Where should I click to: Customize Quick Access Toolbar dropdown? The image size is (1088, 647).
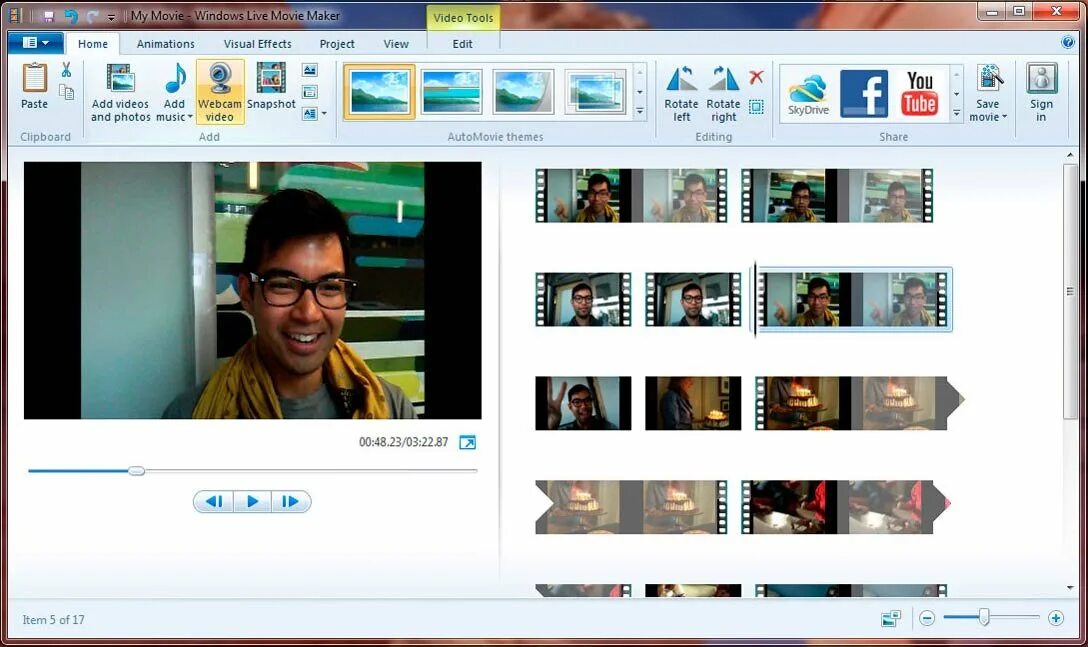pyautogui.click(x=111, y=17)
